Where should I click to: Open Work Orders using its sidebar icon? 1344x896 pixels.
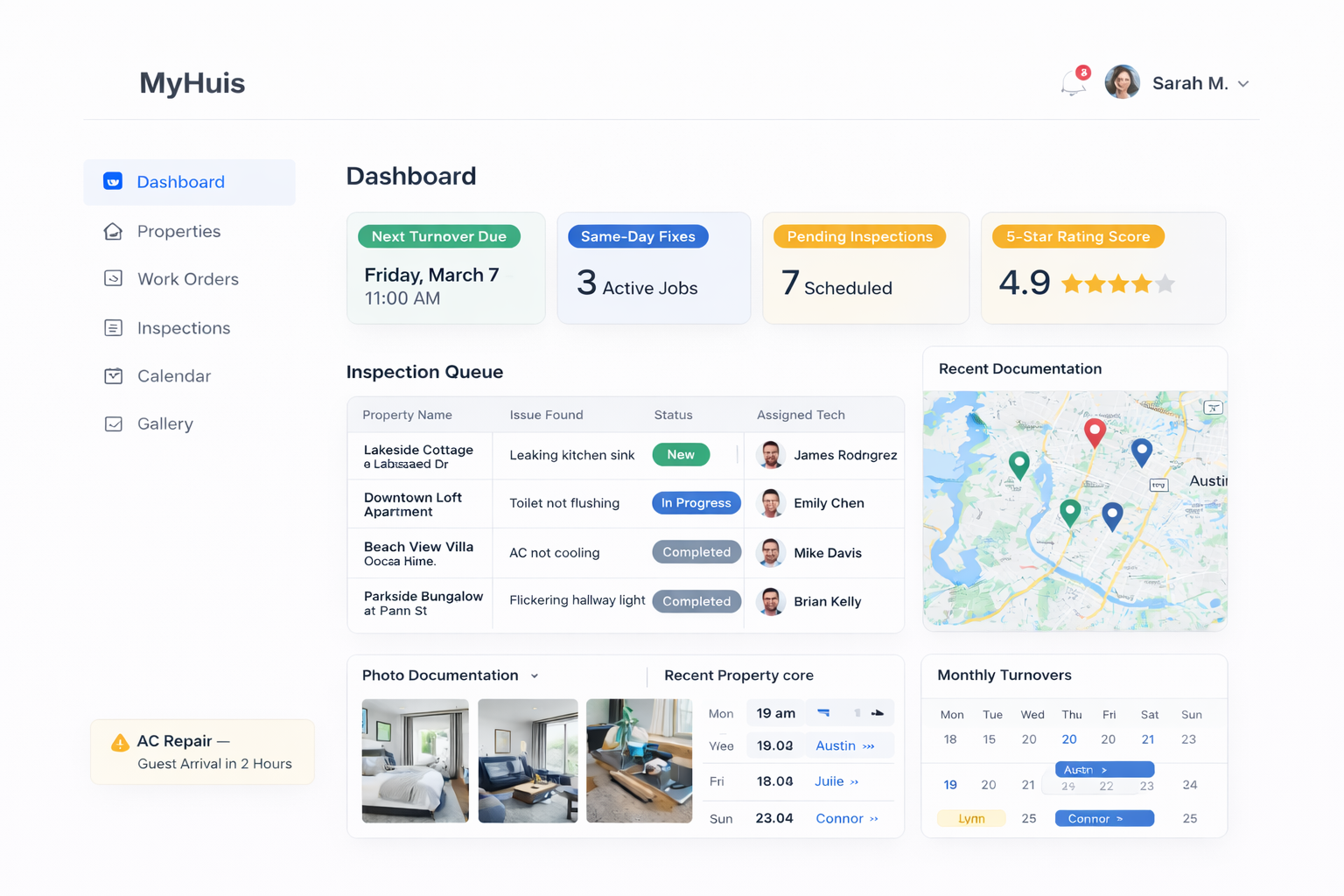pyautogui.click(x=113, y=278)
